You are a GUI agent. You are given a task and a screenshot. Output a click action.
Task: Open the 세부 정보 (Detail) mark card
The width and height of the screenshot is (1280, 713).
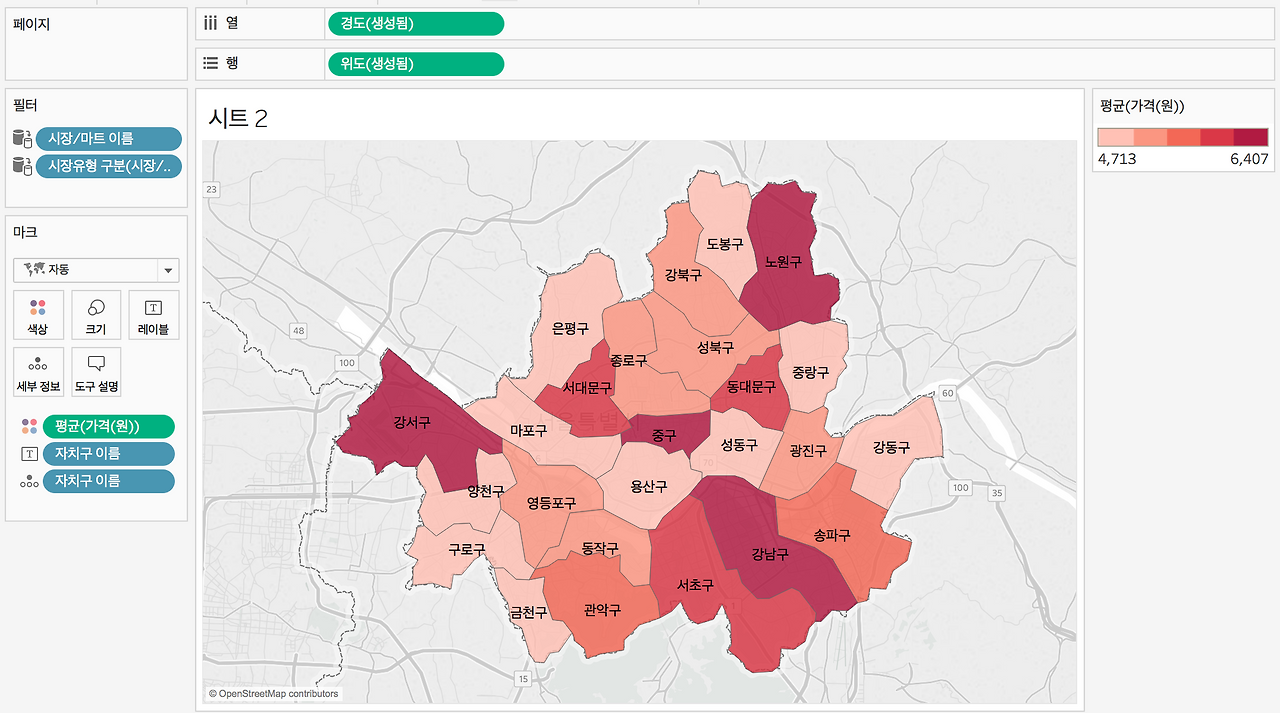coord(39,372)
